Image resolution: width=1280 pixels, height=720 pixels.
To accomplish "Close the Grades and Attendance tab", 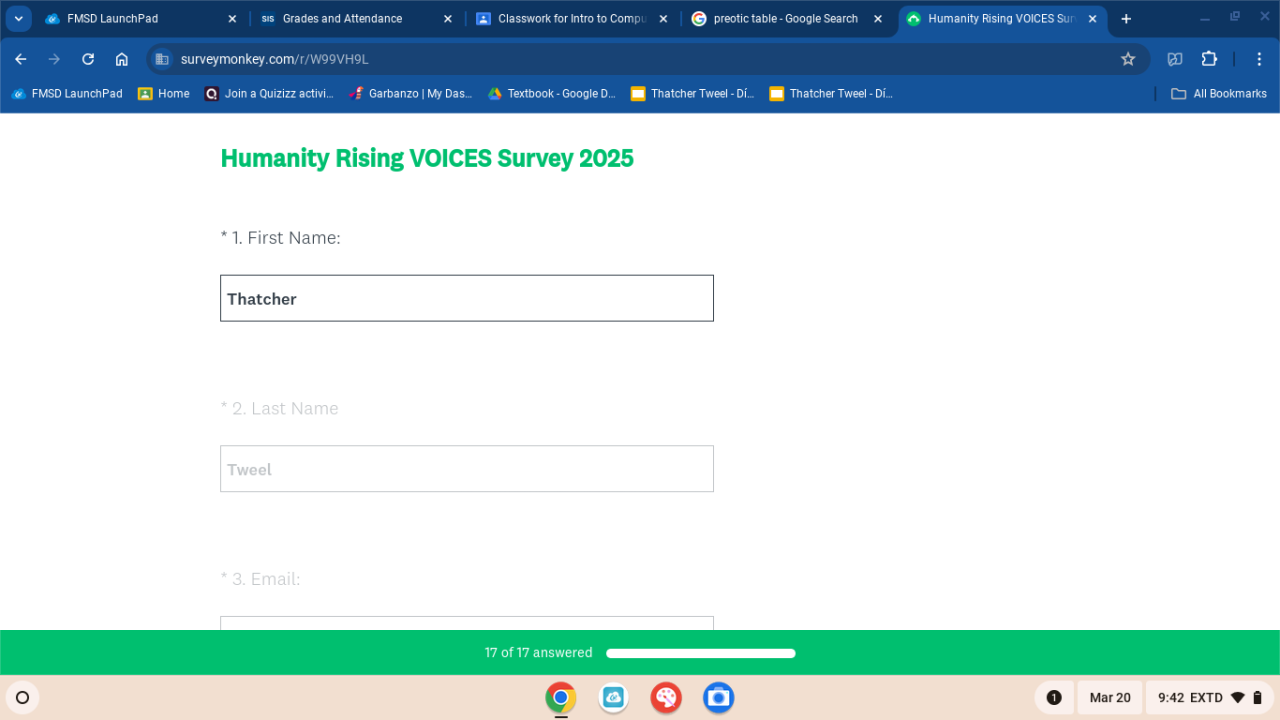I will click(447, 19).
